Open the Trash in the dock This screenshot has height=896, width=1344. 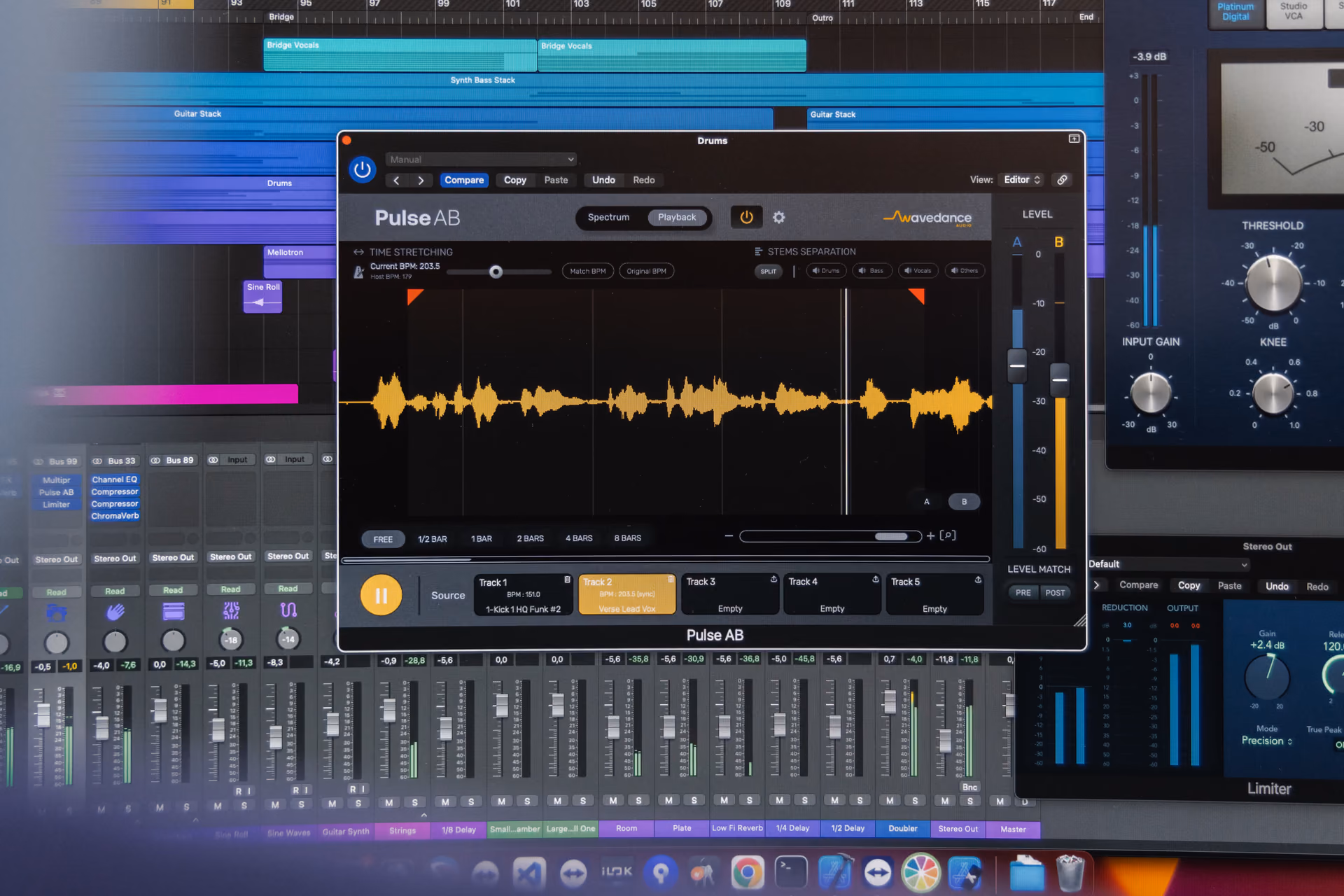pos(1070,872)
